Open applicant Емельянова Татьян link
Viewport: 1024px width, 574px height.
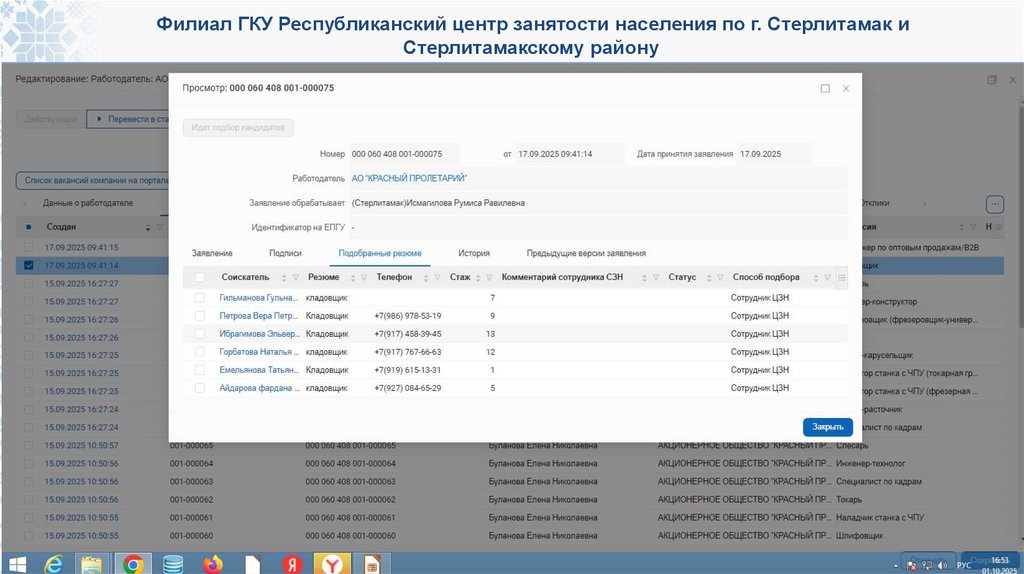pyautogui.click(x=259, y=370)
